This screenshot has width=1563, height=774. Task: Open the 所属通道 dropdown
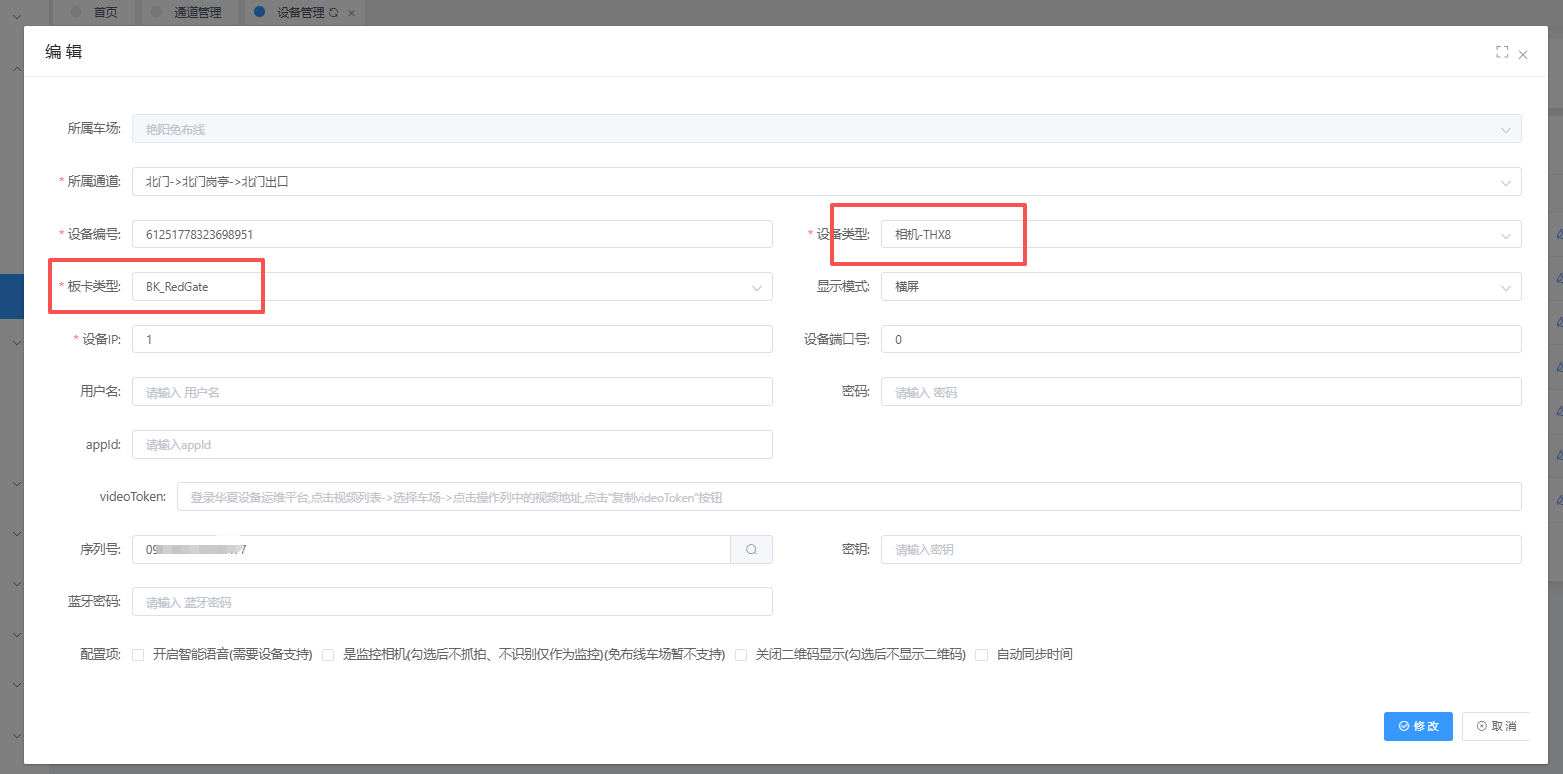tap(826, 182)
